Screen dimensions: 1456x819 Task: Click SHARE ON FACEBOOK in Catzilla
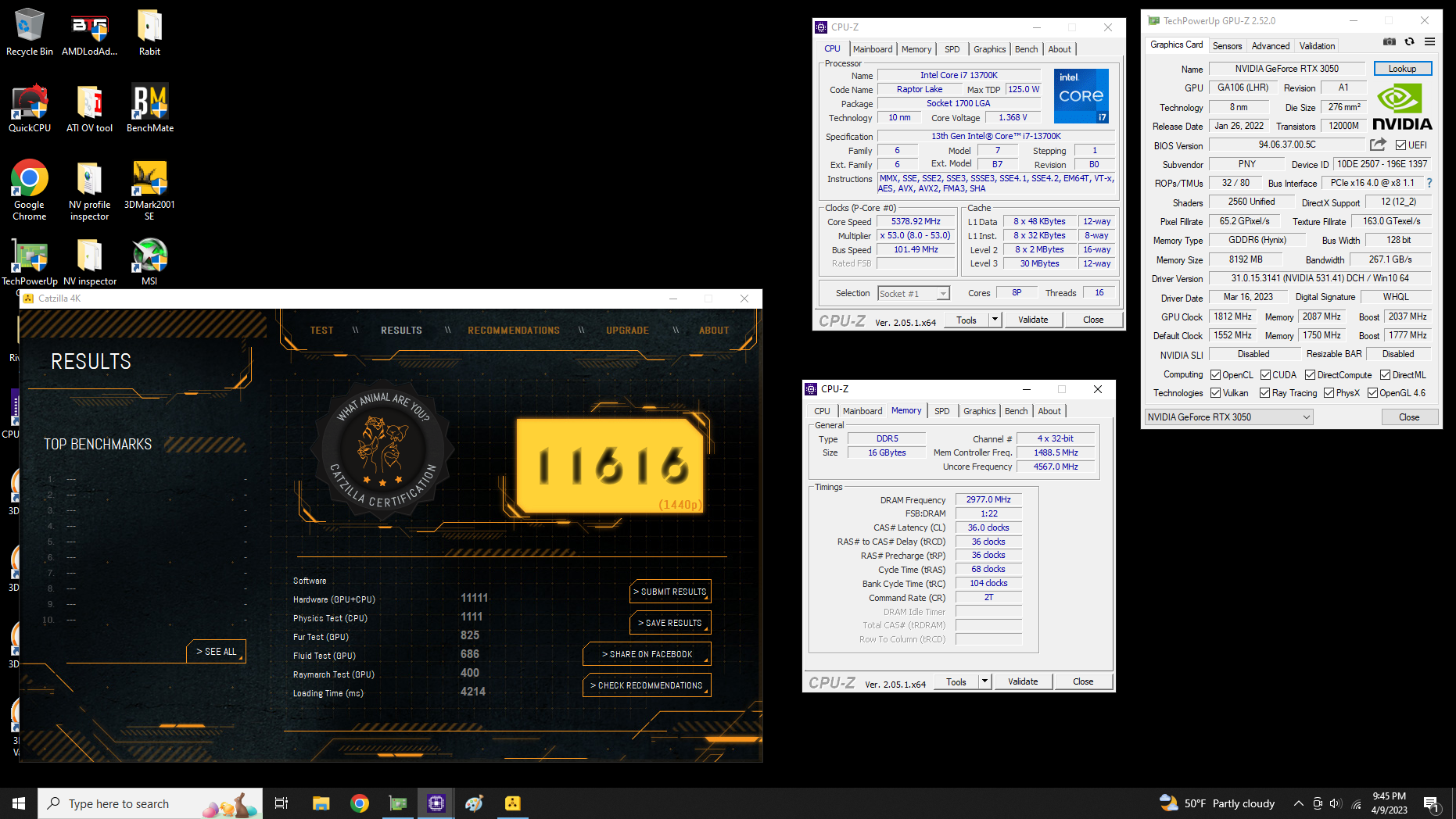click(x=647, y=655)
